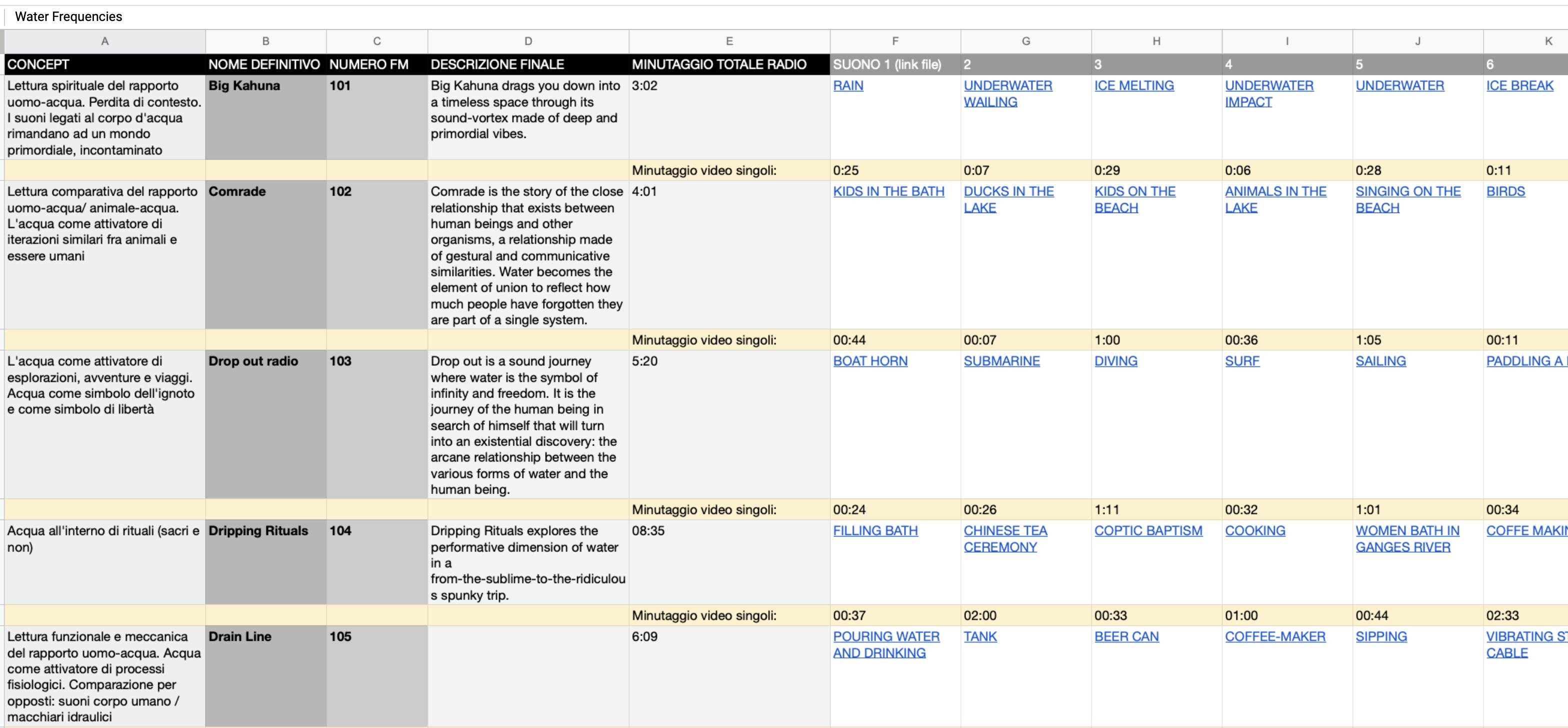Open the SAILING link
The image size is (1568, 728).
tap(1380, 361)
